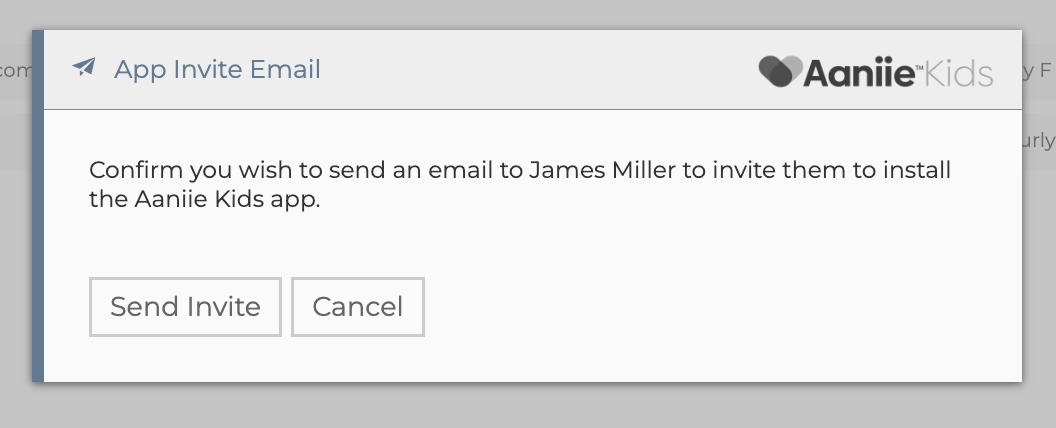
Task: Click the Aaniie heart logo icon
Action: point(780,71)
